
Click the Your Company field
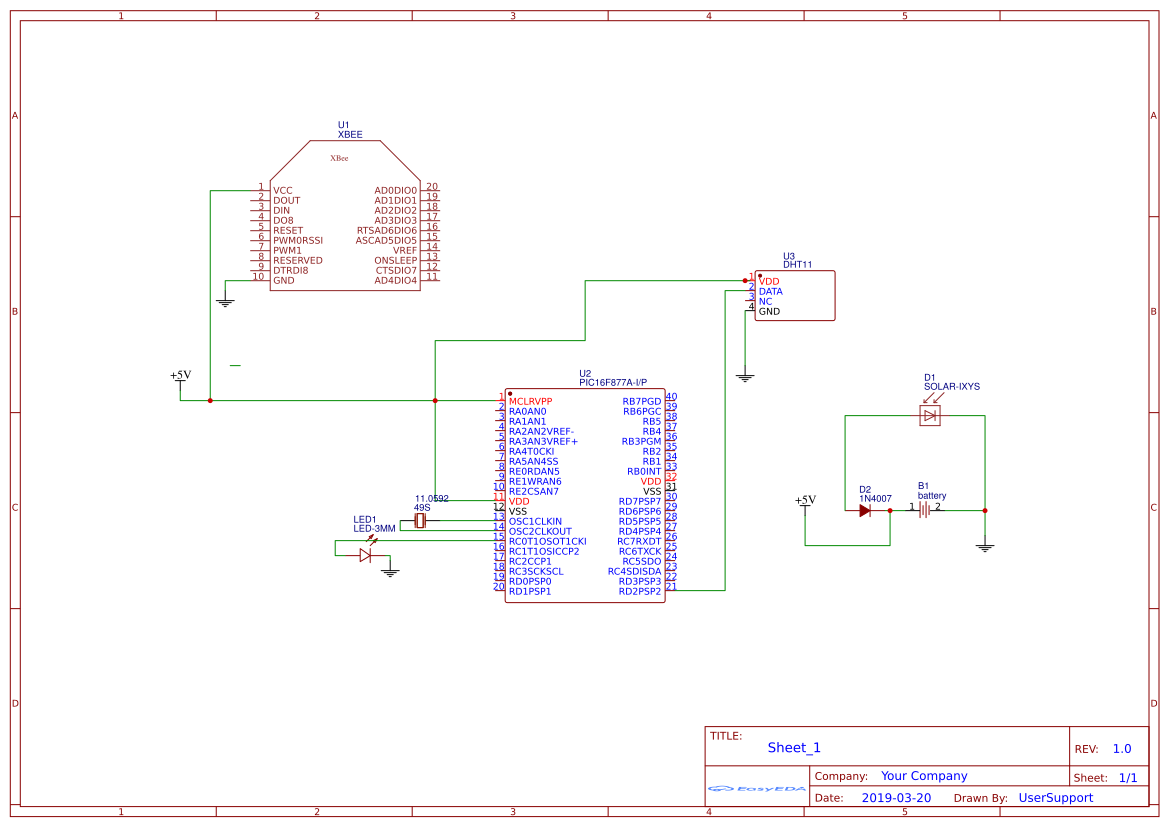pos(924,776)
